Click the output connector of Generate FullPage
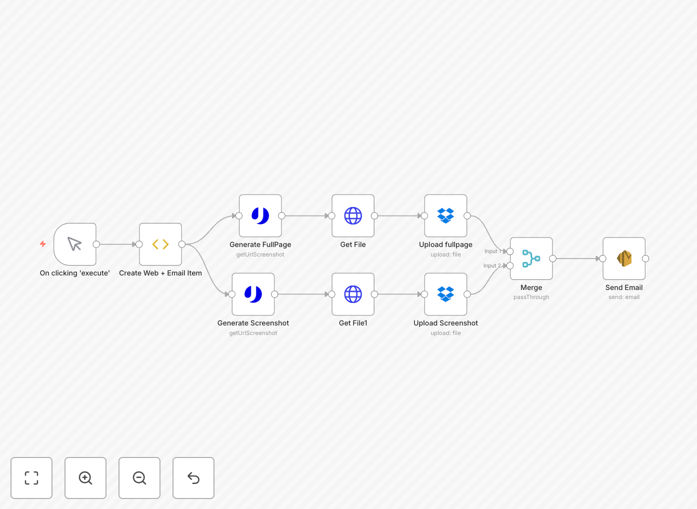This screenshot has height=509, width=697. pos(282,216)
